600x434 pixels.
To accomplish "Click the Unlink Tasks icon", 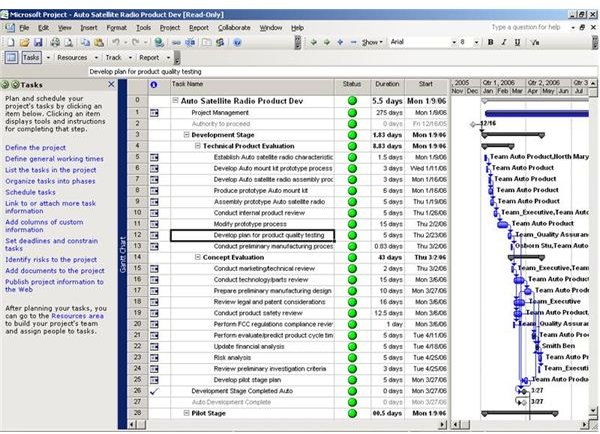I will (x=190, y=42).
